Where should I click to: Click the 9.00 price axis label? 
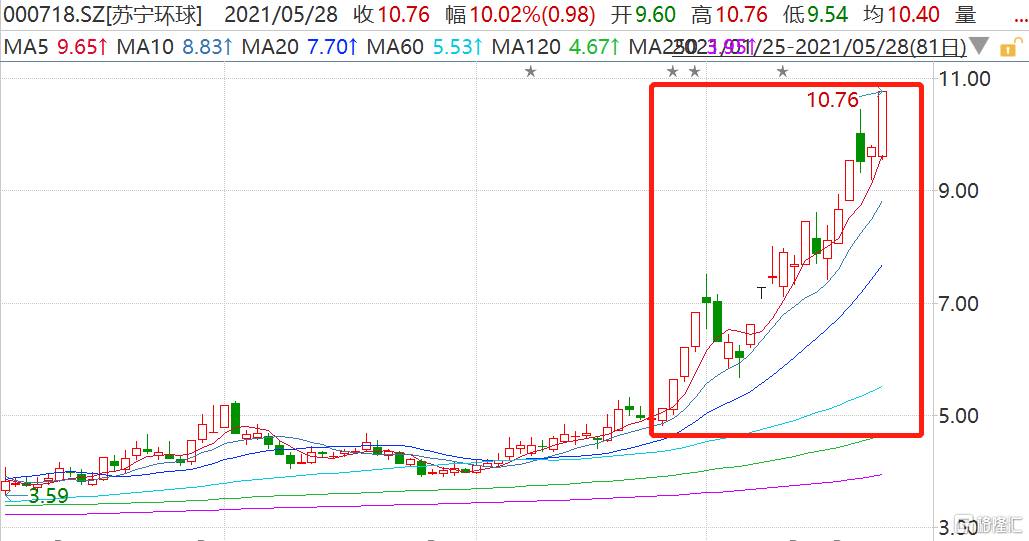pos(959,191)
